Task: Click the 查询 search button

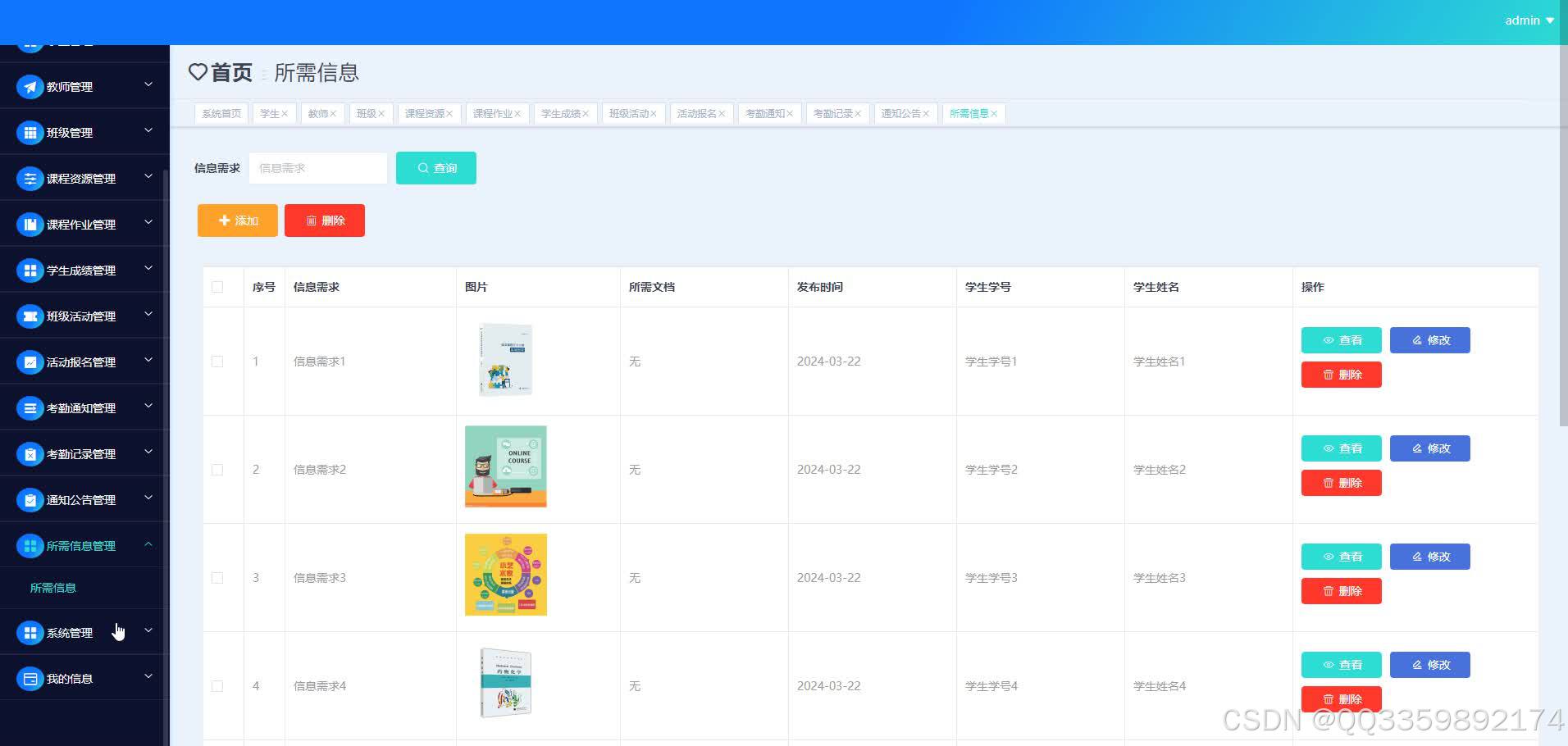Action: pyautogui.click(x=436, y=168)
